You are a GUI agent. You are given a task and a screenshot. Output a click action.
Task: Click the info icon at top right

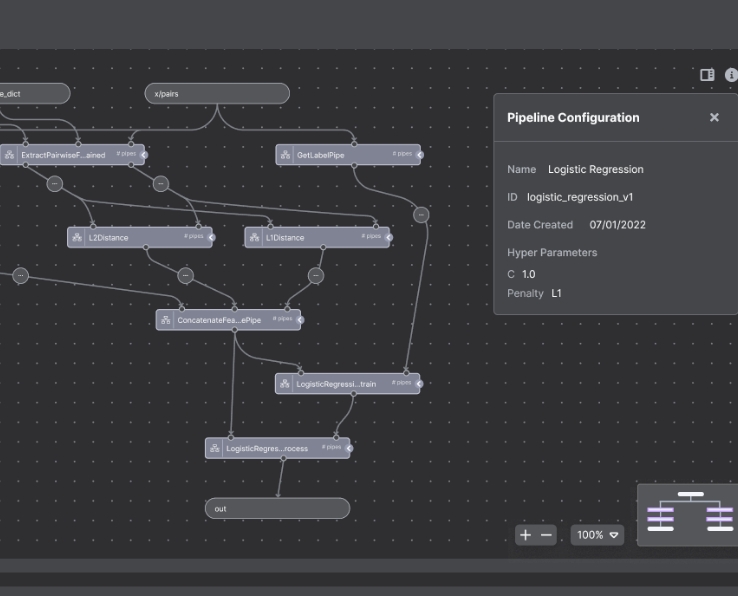coord(731,75)
